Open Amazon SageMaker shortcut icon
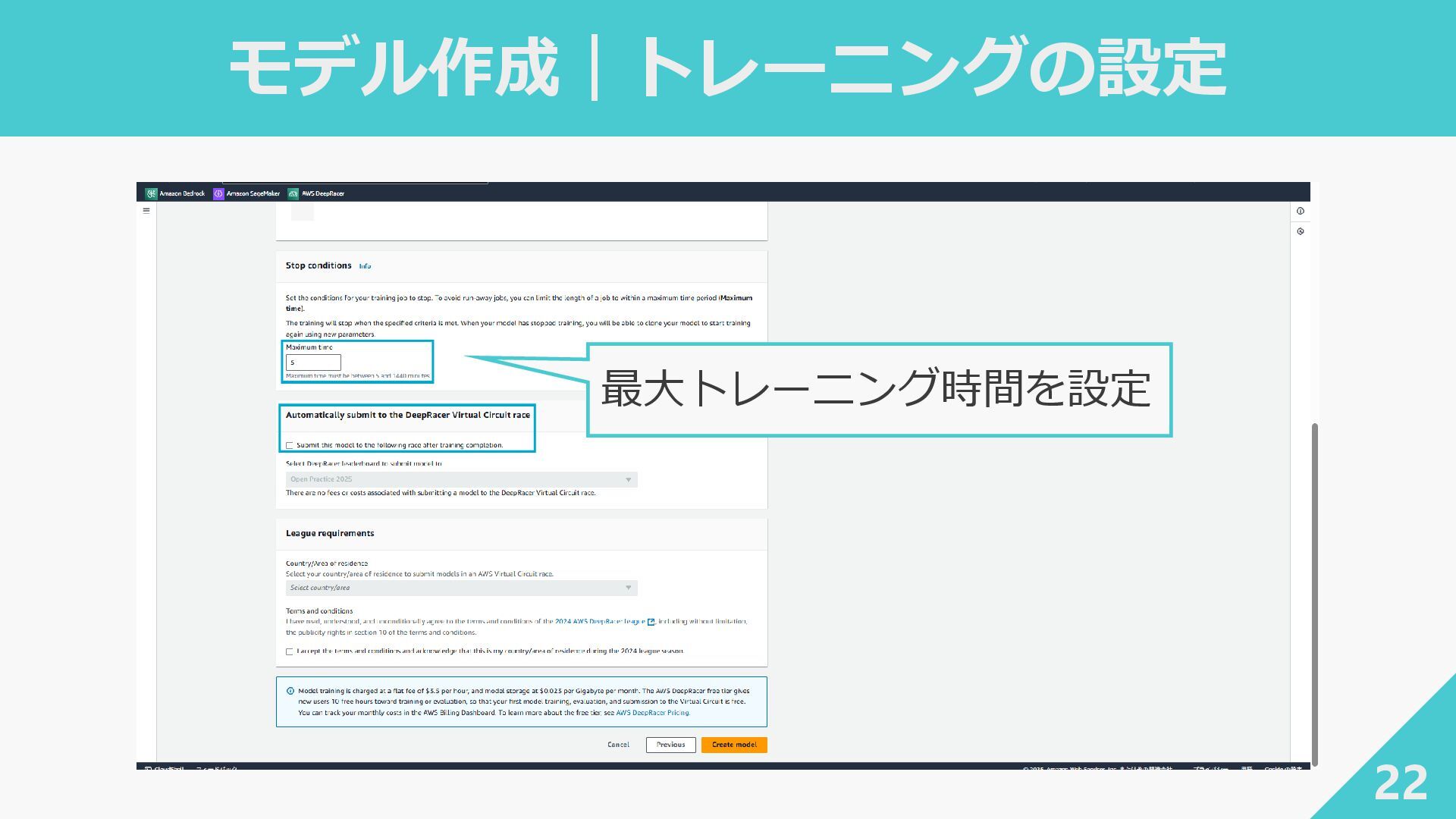The width and height of the screenshot is (1456, 819). click(218, 193)
